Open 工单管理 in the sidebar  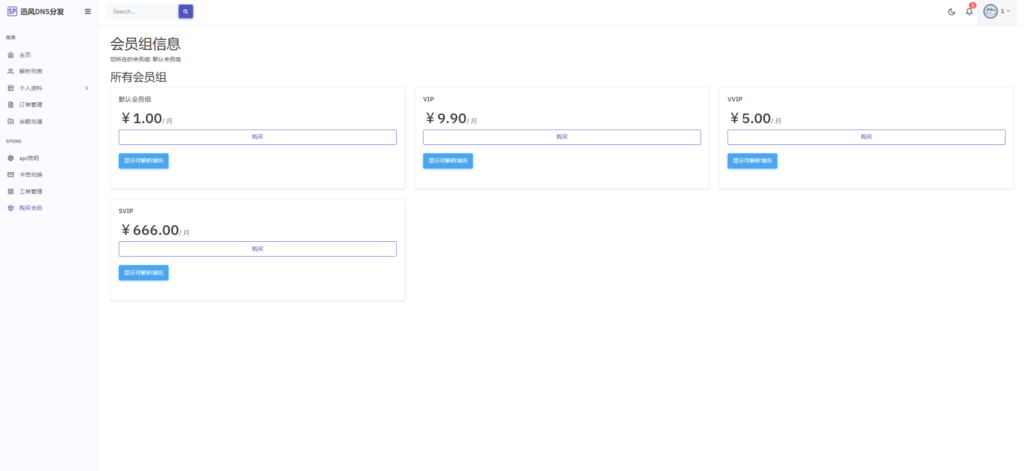coord(31,191)
